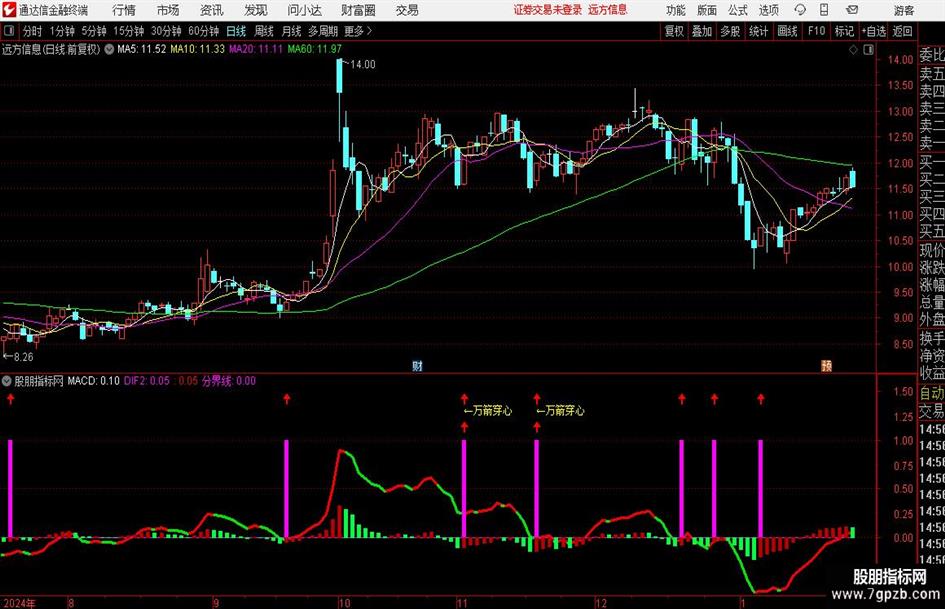Switch to the 周线 weekly tab
Image resolution: width=945 pixels, height=609 pixels.
click(x=263, y=31)
